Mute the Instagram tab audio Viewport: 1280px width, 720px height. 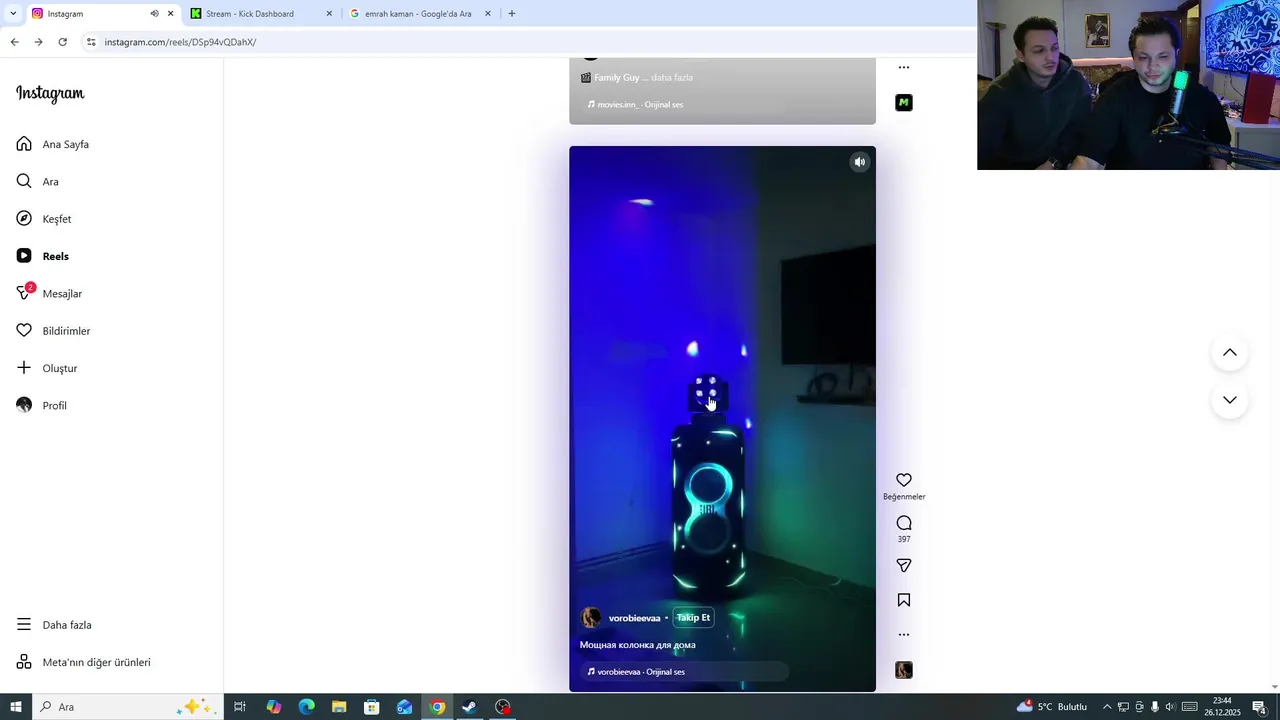tap(154, 14)
